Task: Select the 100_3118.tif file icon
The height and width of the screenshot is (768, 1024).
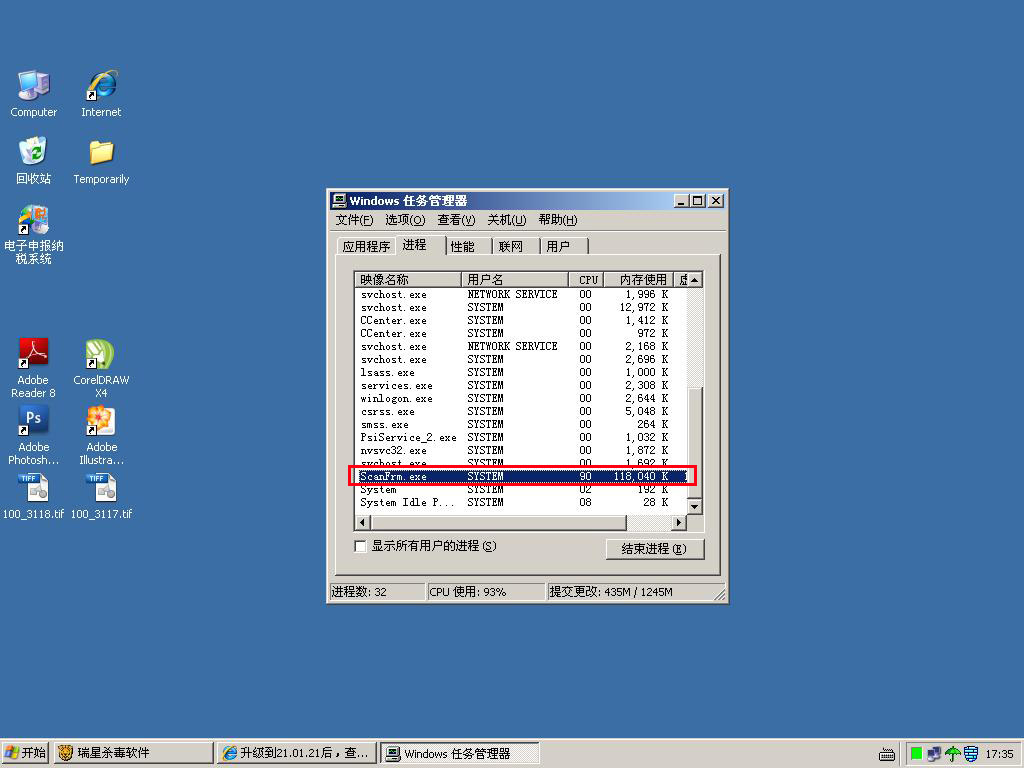Action: click(x=34, y=489)
